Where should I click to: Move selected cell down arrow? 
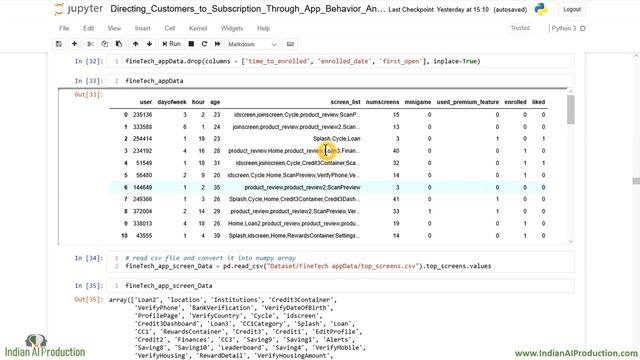pyautogui.click(x=149, y=44)
